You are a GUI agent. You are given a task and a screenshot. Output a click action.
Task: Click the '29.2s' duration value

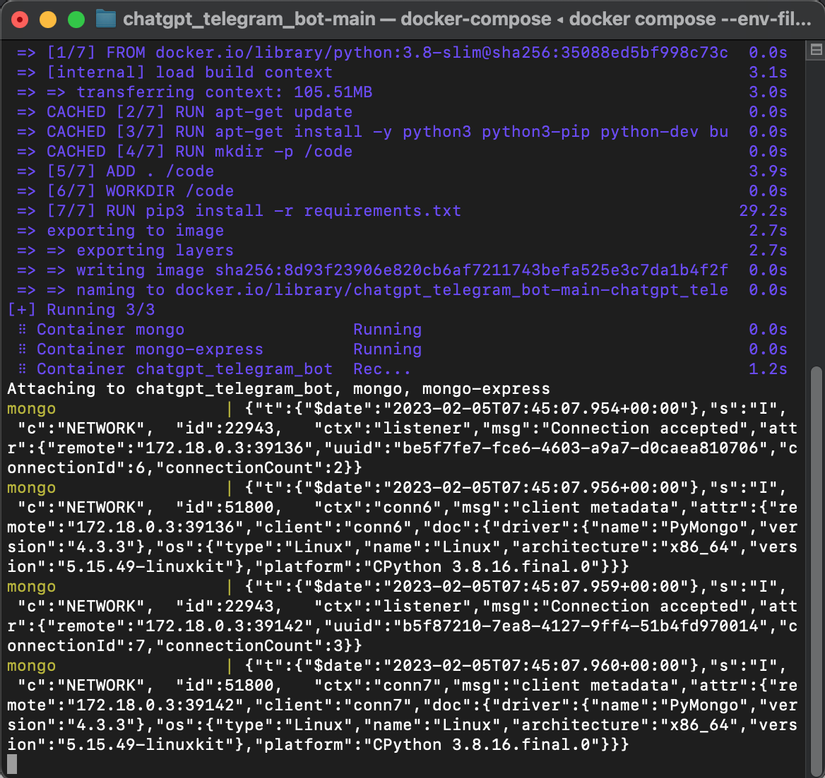coord(763,210)
